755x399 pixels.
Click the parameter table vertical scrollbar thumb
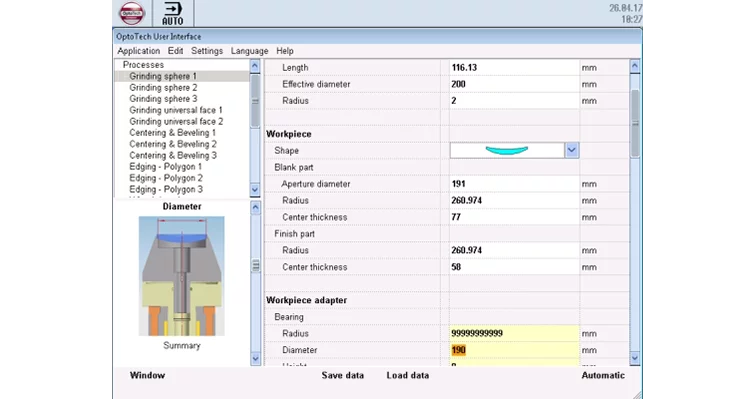click(x=635, y=123)
